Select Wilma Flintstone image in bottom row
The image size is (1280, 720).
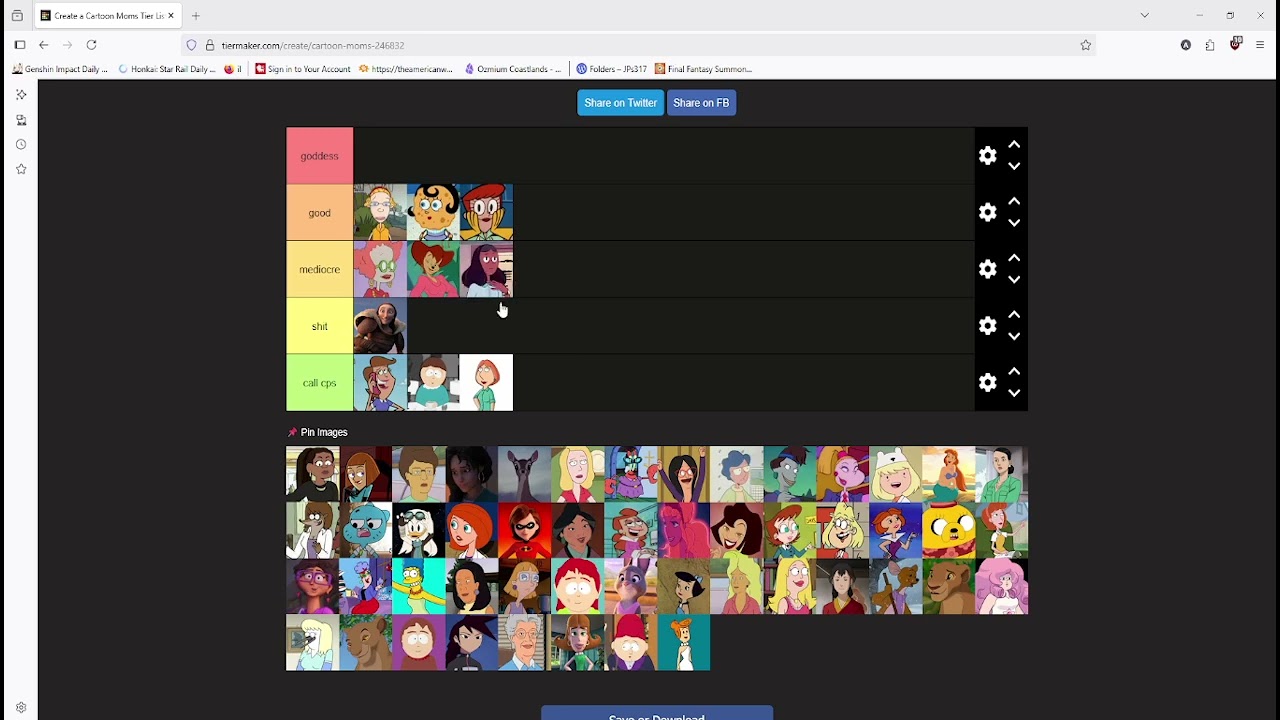[x=684, y=642]
